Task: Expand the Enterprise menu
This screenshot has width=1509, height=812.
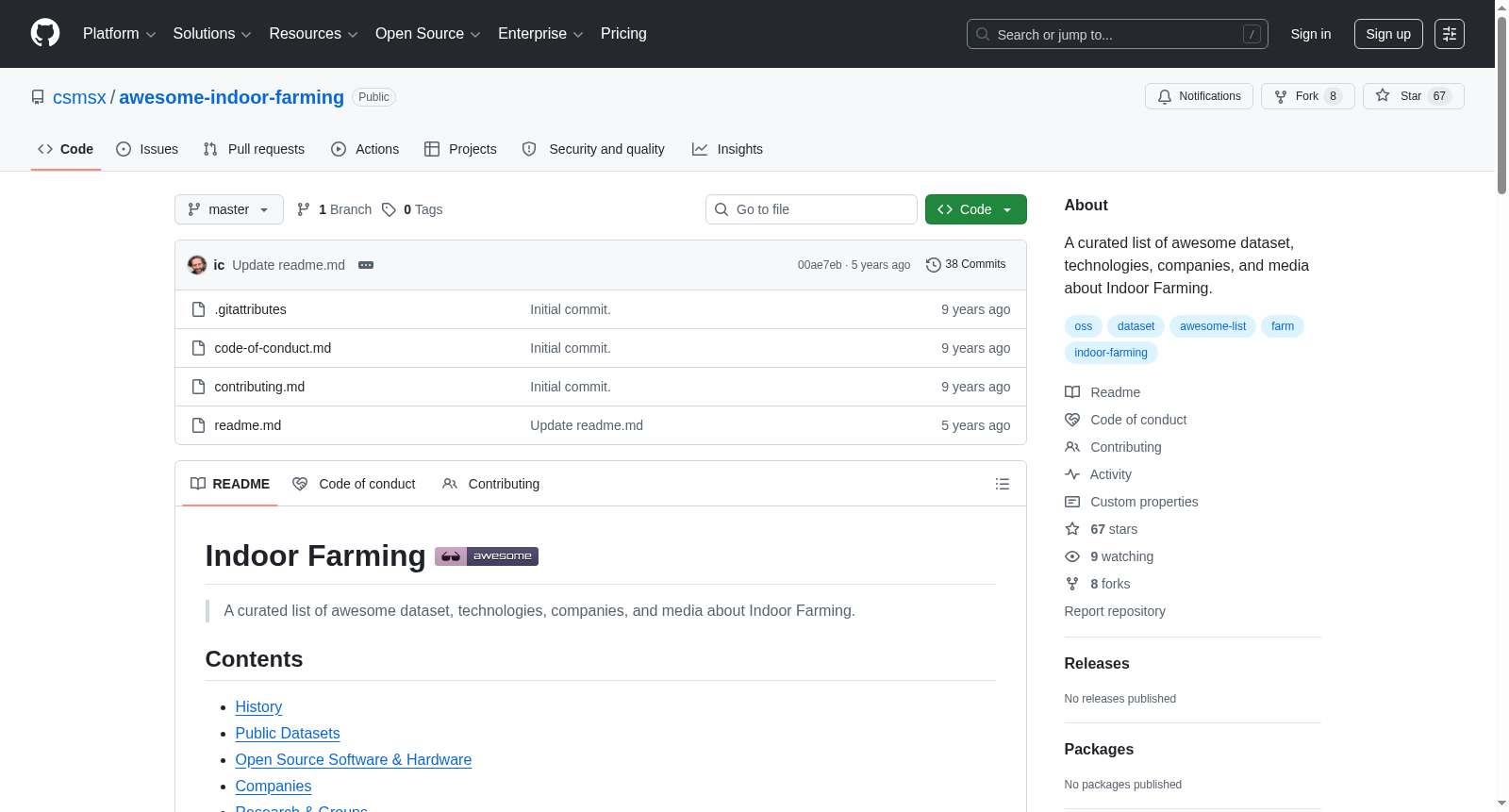Action: click(x=540, y=34)
